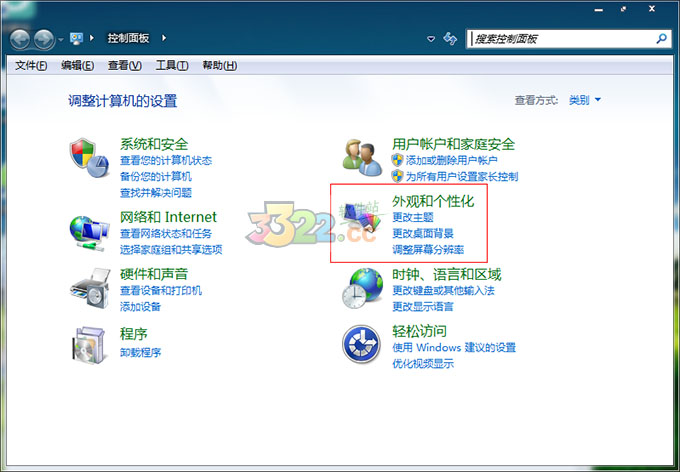Open the 查看(V) menu
680x472 pixels.
pos(124,66)
